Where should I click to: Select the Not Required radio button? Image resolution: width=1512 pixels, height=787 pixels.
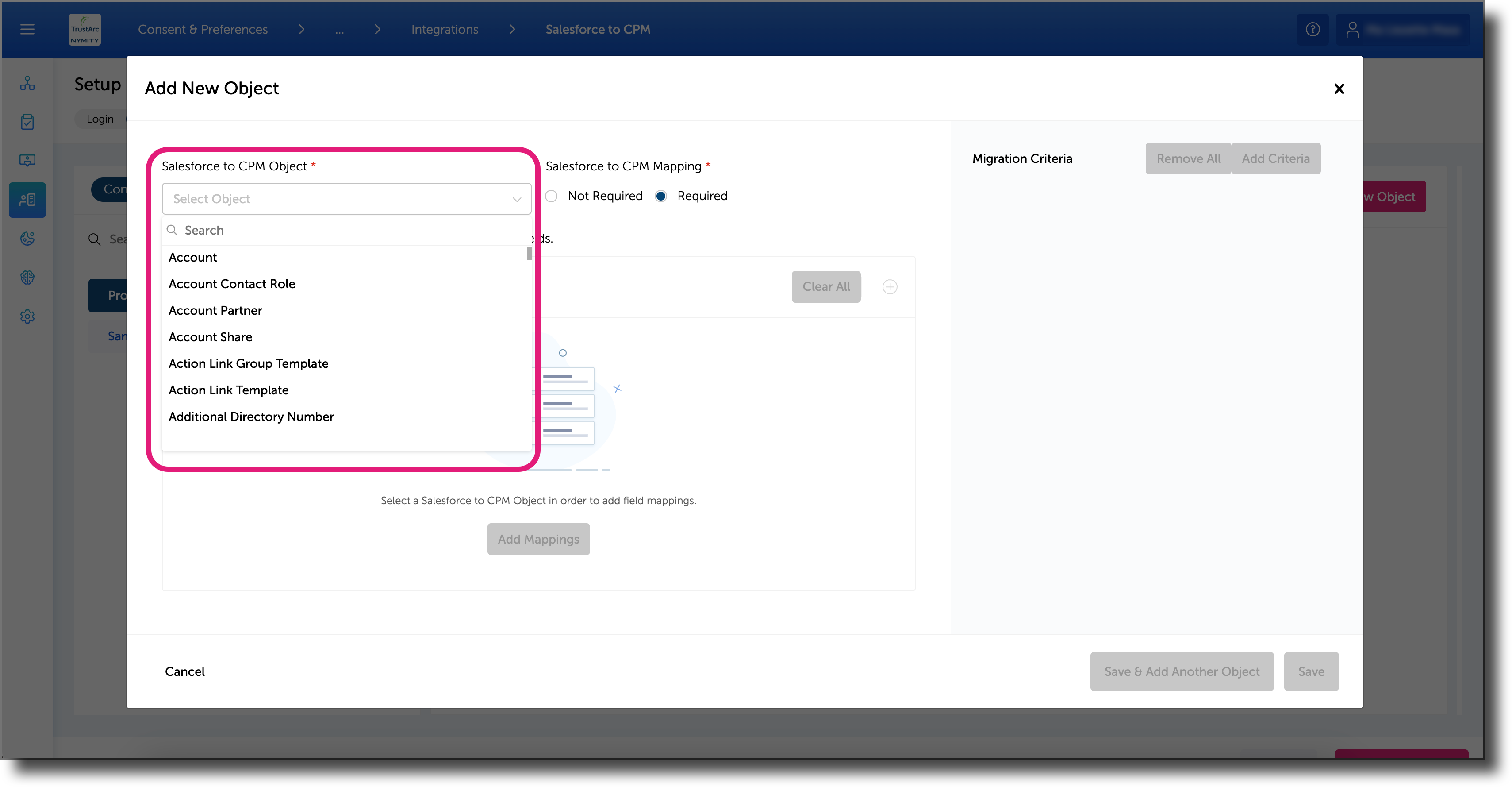coord(551,196)
